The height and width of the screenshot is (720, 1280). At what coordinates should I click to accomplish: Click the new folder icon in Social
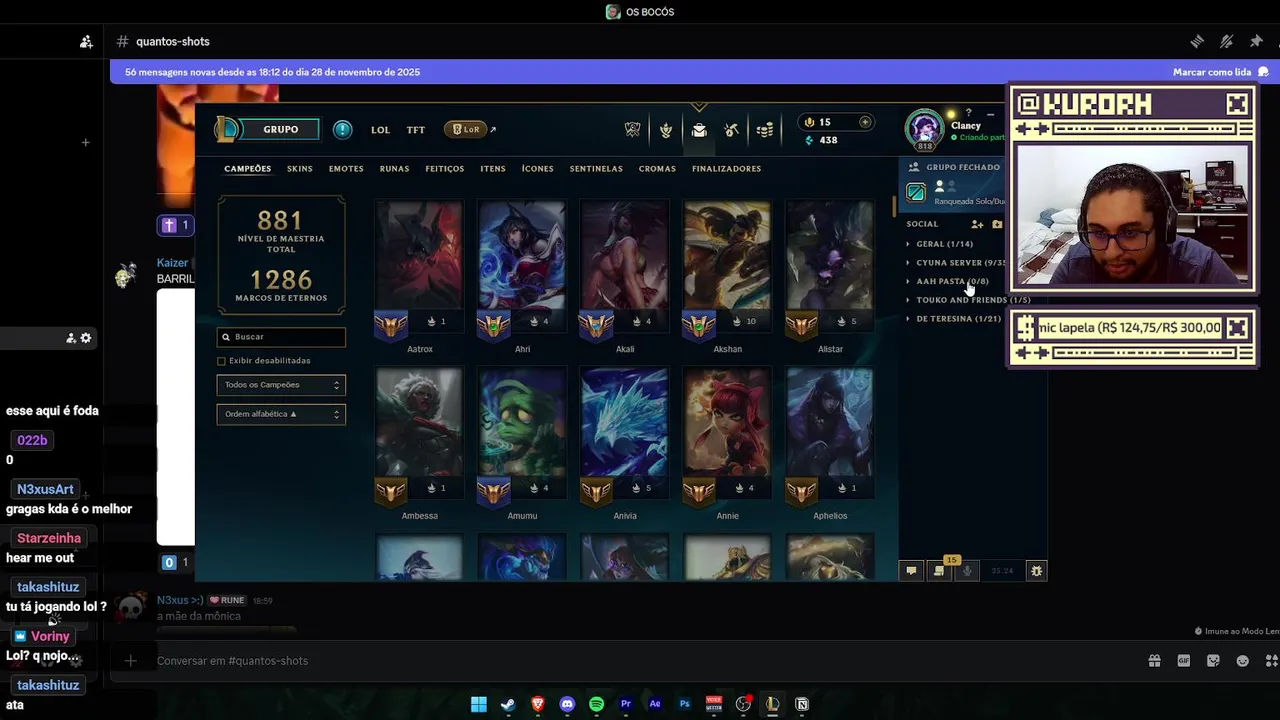pos(997,224)
